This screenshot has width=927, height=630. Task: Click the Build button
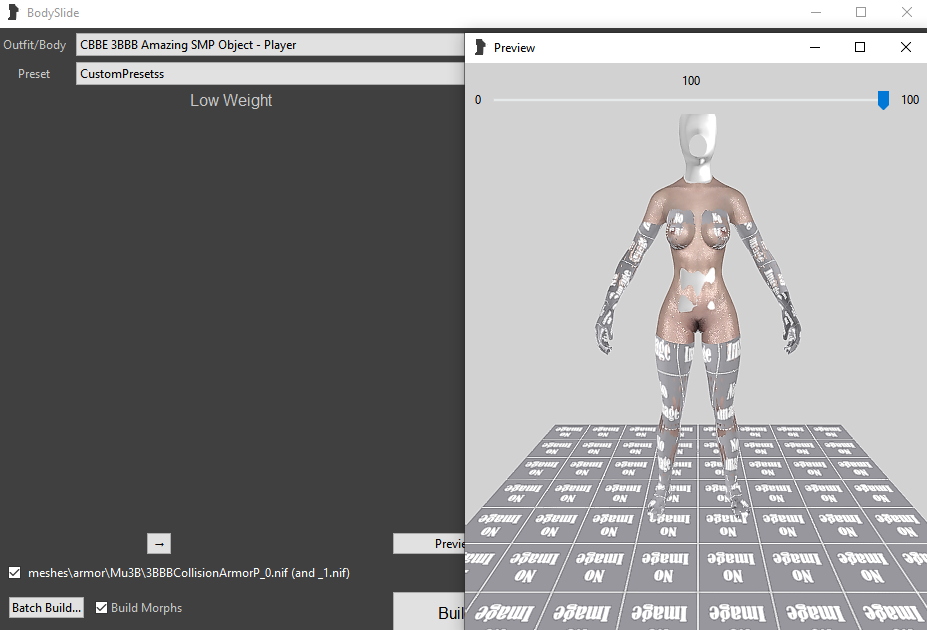coord(429,612)
